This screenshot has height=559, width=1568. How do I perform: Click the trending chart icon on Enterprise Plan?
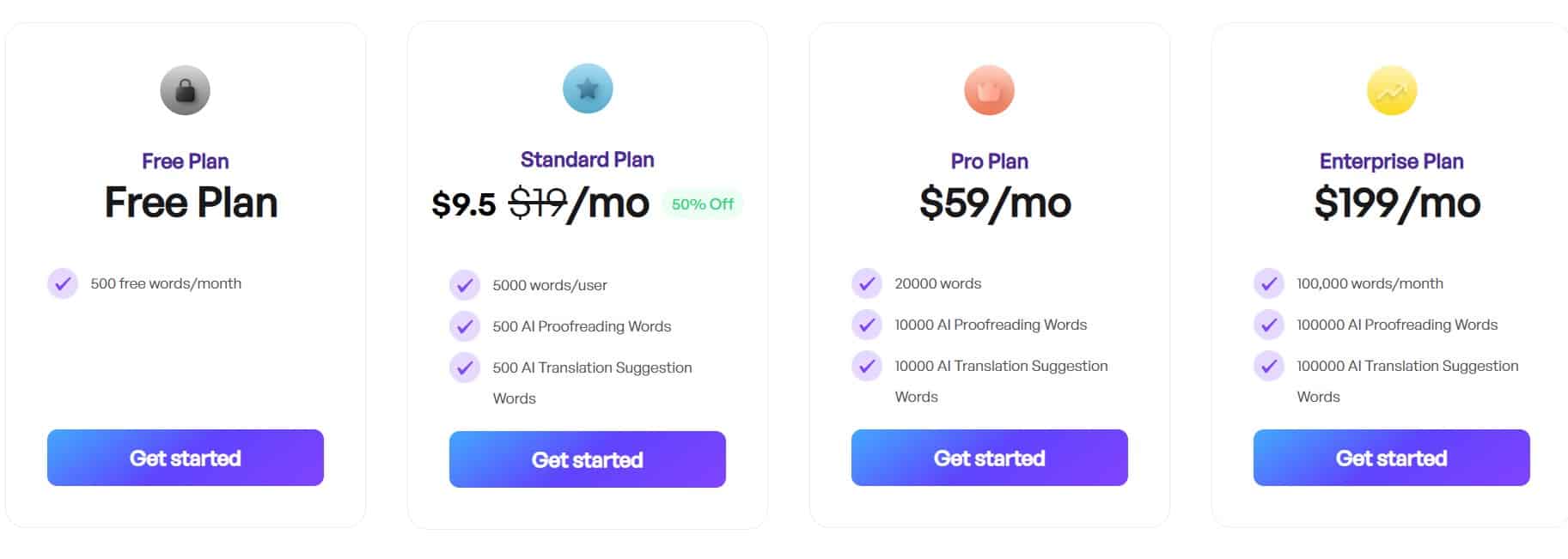coord(1391,89)
